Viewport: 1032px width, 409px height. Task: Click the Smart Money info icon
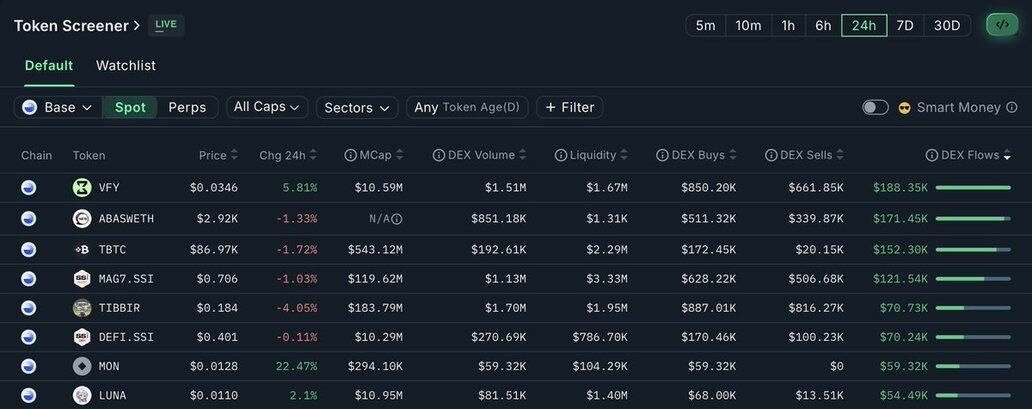click(x=1012, y=107)
